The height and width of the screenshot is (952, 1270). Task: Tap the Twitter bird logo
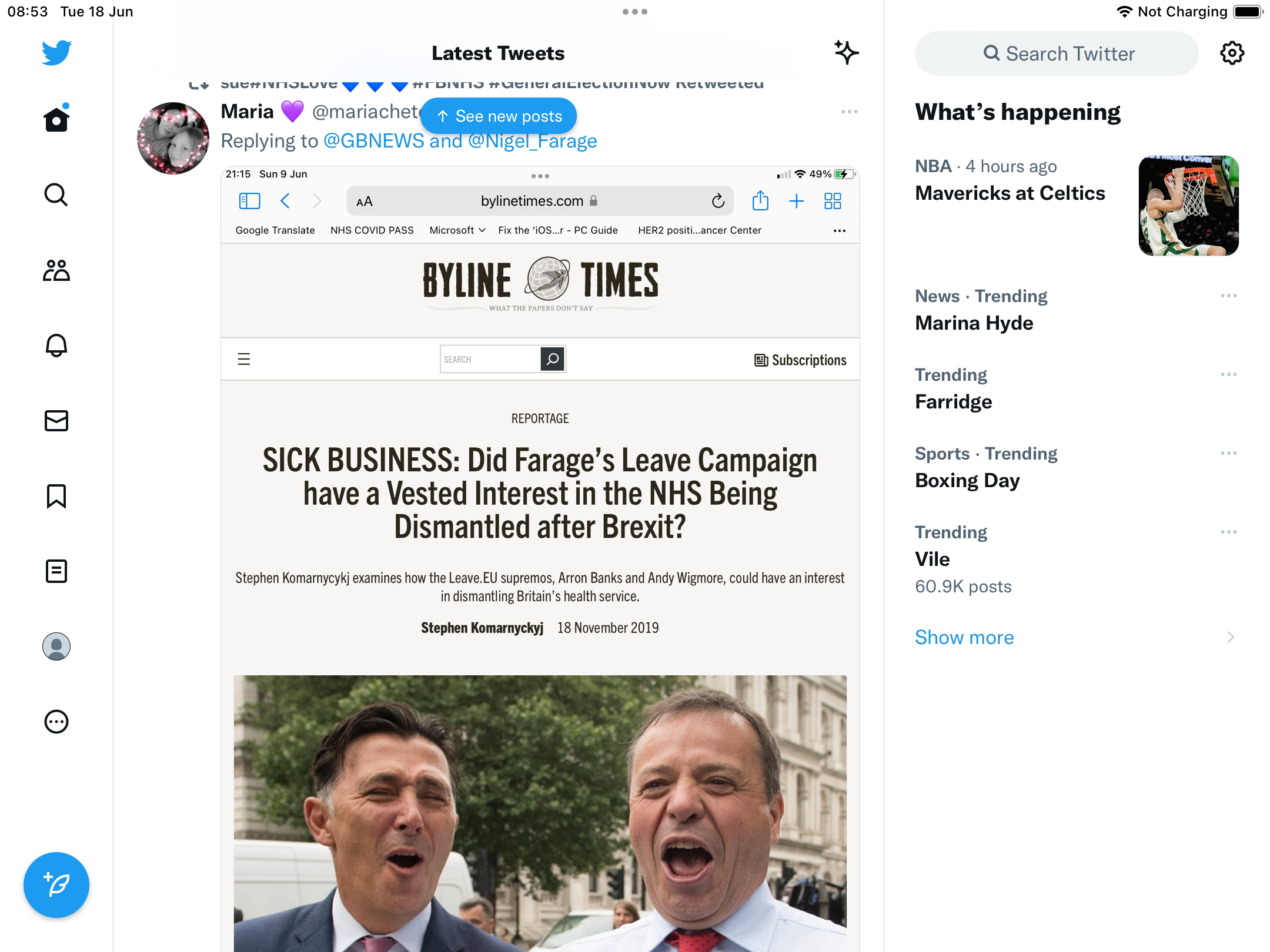tap(56, 53)
